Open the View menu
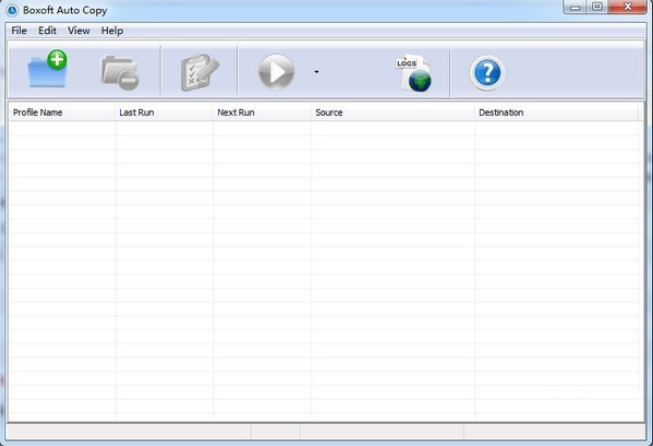This screenshot has width=653, height=446. point(78,31)
